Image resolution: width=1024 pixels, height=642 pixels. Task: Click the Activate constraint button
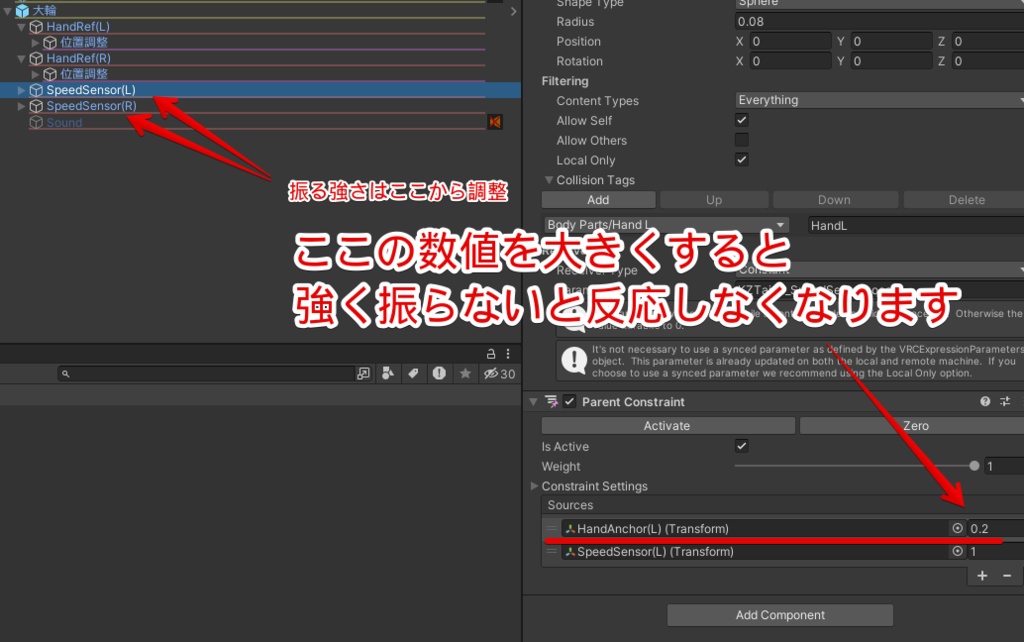(x=668, y=426)
